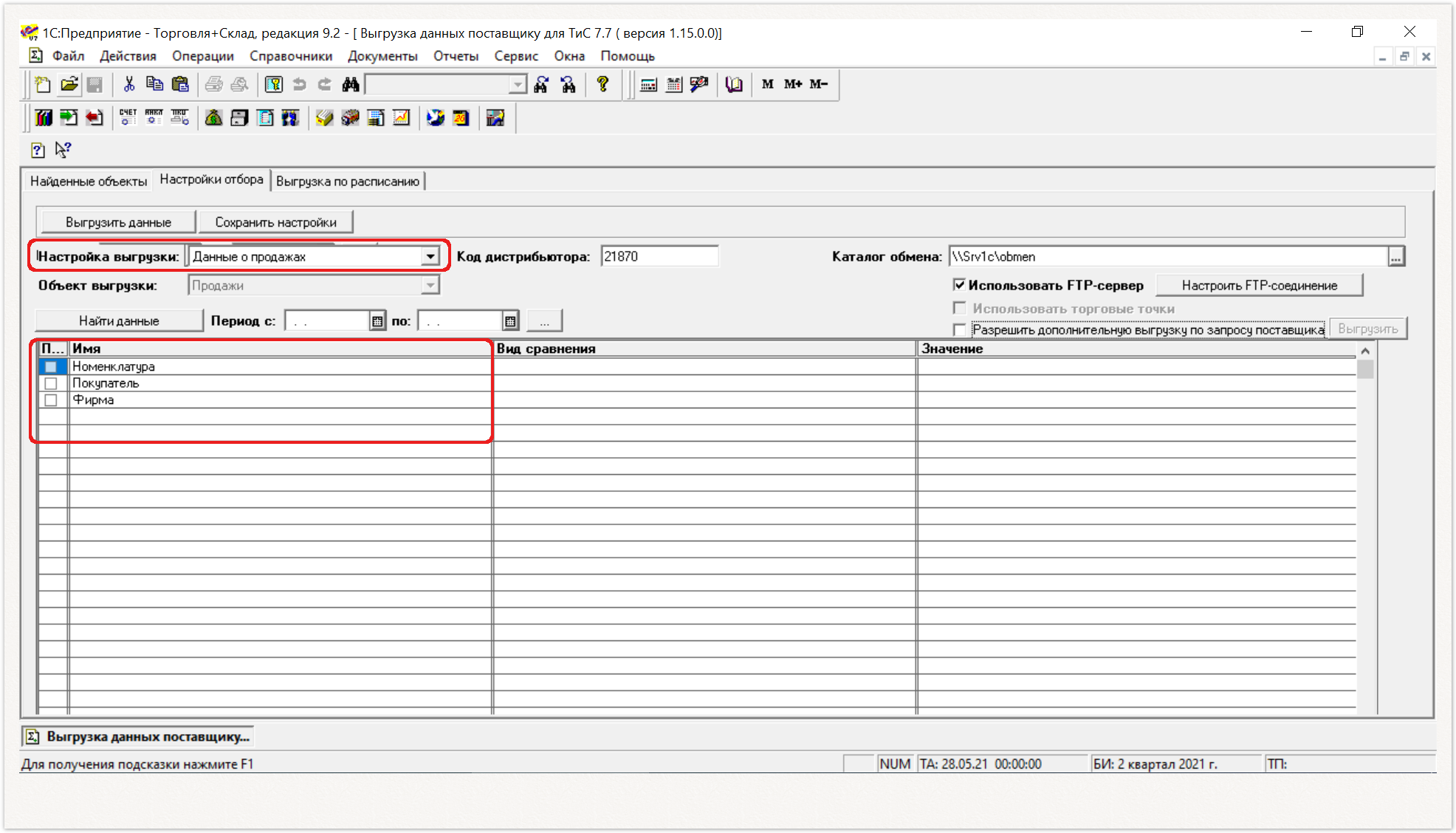Click the description question-page icon
Viewport: 1456px width, 833px height.
click(38, 150)
